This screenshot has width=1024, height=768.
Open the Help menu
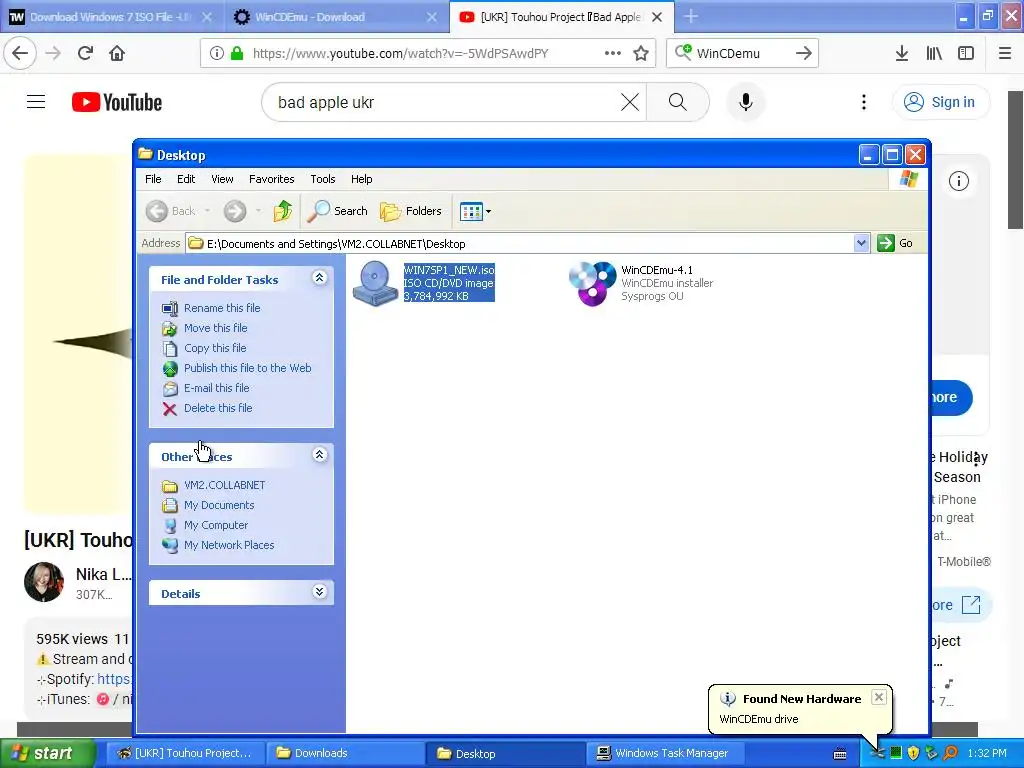tap(361, 179)
